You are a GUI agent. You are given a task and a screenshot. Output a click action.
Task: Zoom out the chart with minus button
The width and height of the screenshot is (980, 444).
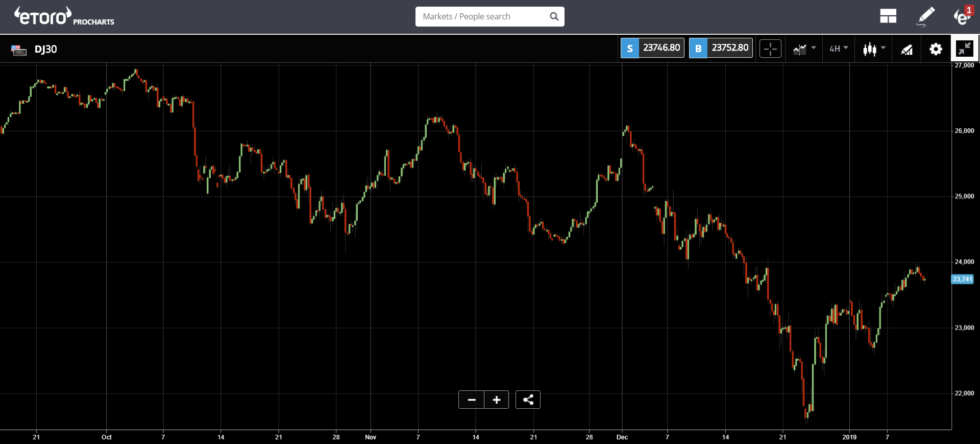point(471,400)
